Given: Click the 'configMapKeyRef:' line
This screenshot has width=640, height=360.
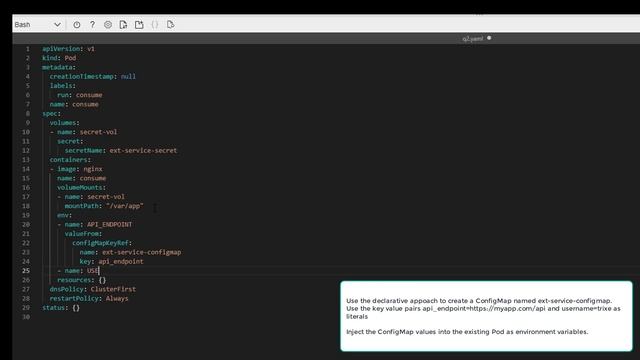Looking at the screenshot, I should pyautogui.click(x=102, y=243).
